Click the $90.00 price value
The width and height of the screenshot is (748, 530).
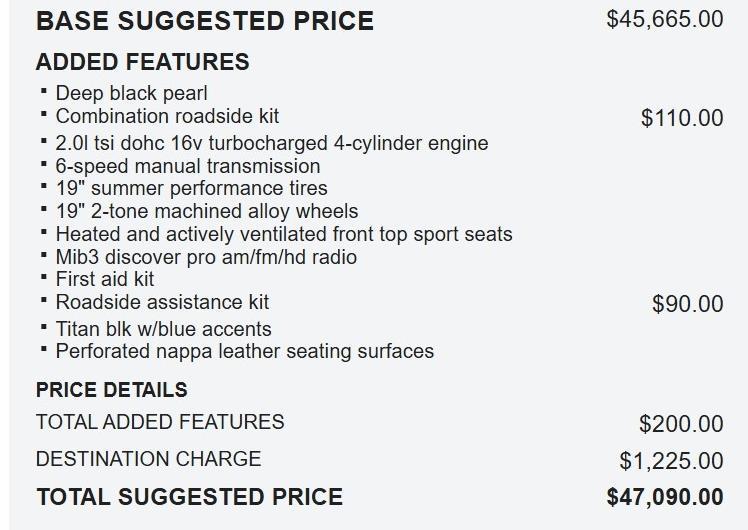click(687, 304)
